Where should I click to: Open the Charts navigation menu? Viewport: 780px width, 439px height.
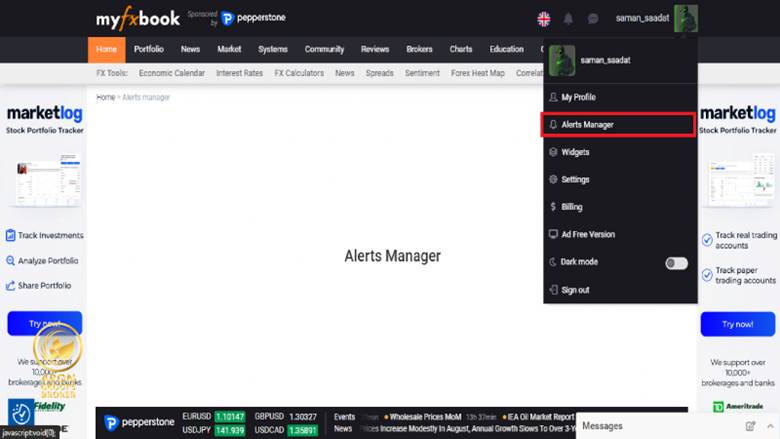tap(461, 49)
